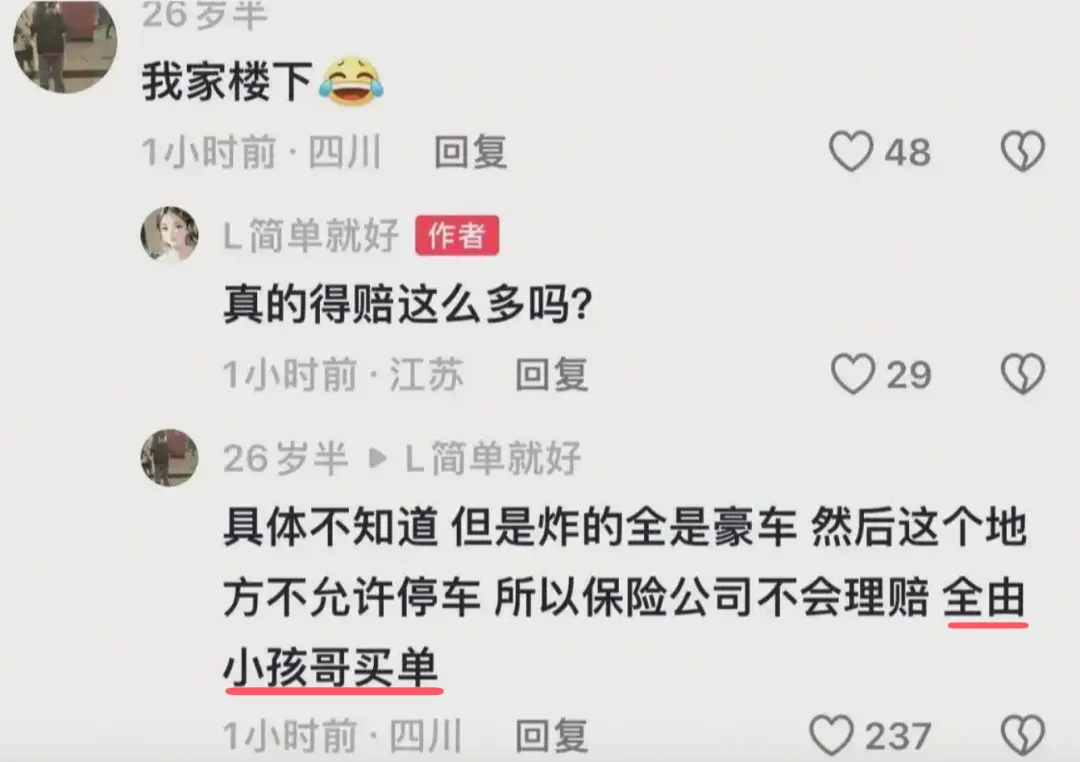Click 回复 under the long reply

tap(552, 736)
